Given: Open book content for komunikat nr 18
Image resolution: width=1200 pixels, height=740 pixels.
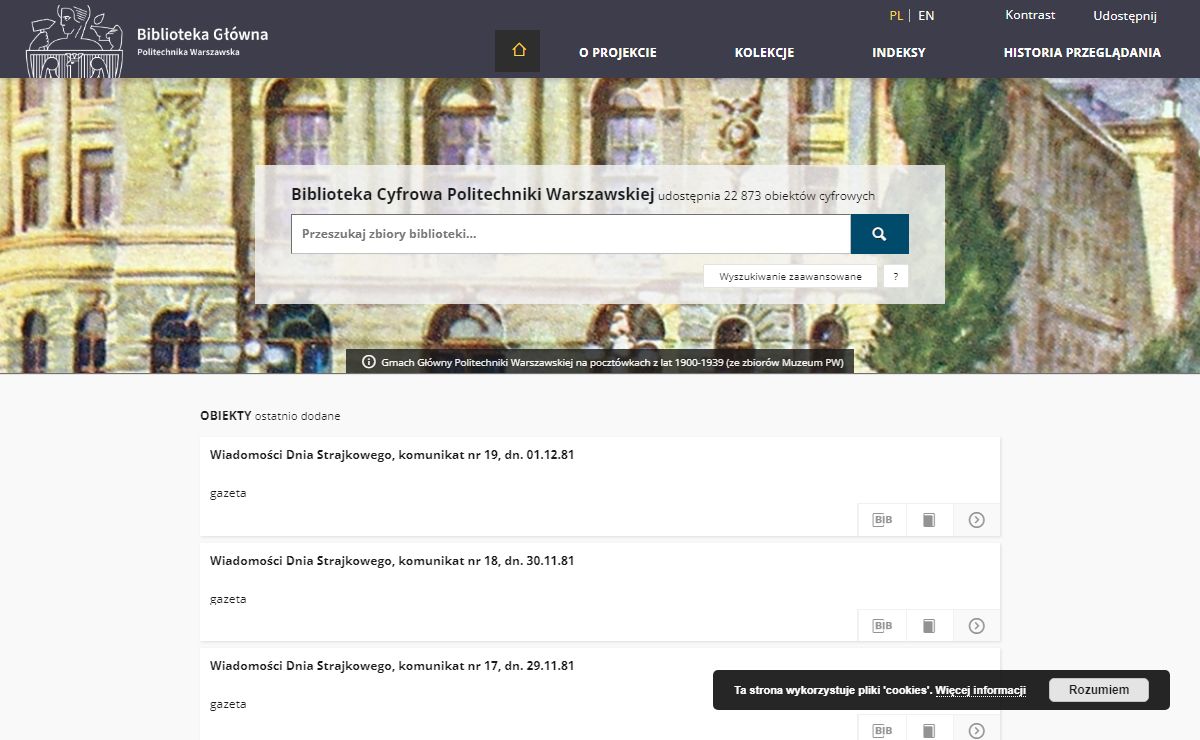Looking at the screenshot, I should coord(929,626).
